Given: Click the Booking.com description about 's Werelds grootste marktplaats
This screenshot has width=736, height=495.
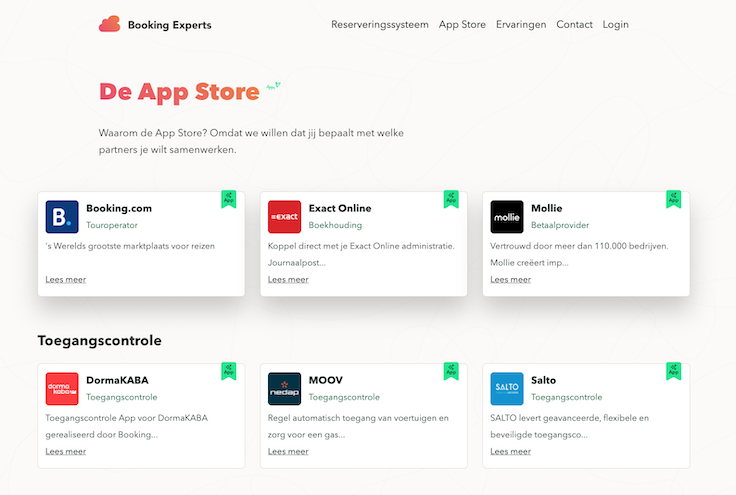Looking at the screenshot, I should (x=130, y=246).
